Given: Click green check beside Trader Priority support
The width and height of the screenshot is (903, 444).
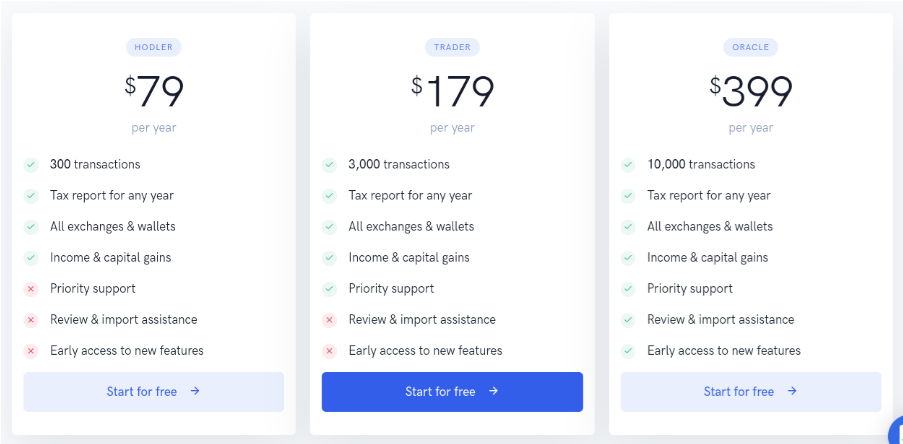Looking at the screenshot, I should click(329, 289).
